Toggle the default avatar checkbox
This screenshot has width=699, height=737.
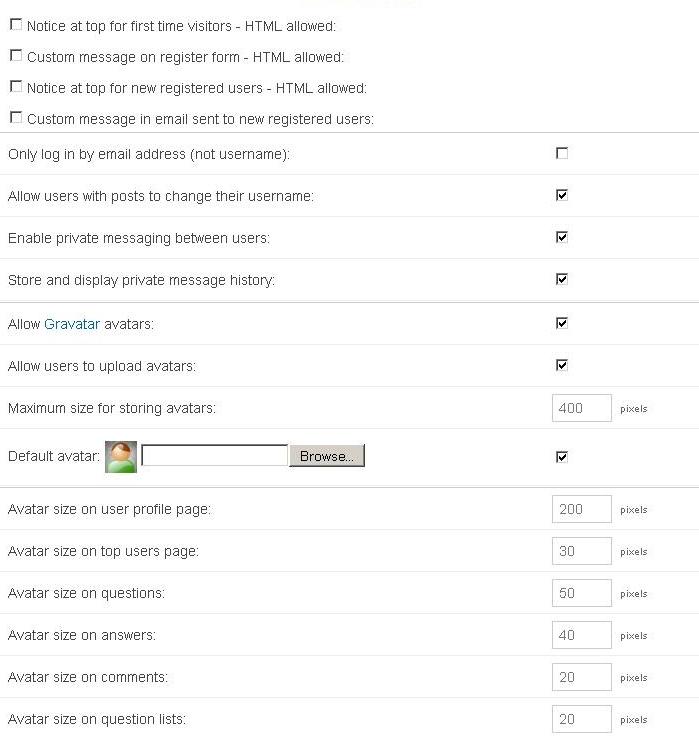(562, 457)
